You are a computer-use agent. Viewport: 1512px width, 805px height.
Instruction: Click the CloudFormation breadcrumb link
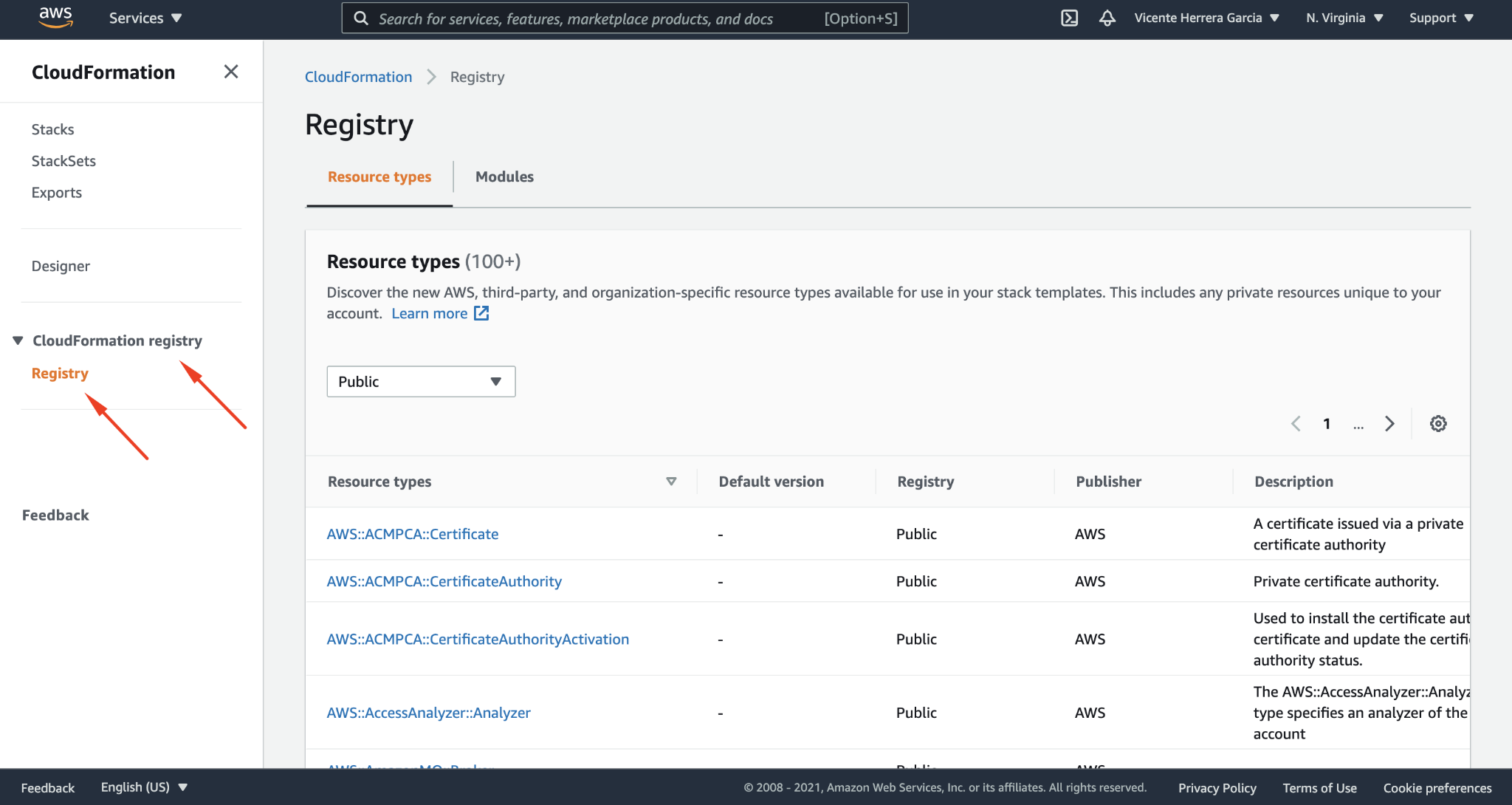[x=358, y=77]
